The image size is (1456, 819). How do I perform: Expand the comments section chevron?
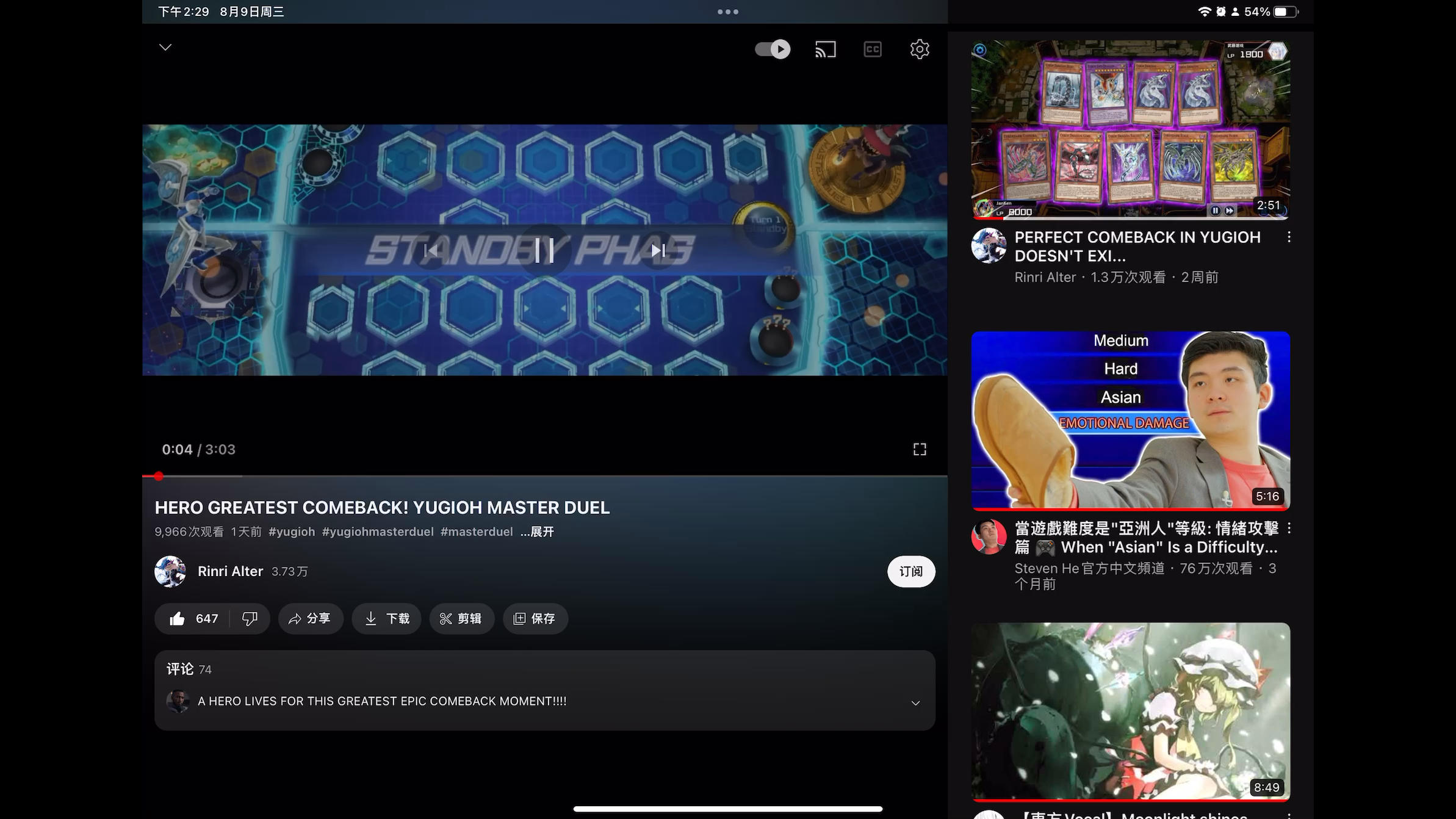pyautogui.click(x=915, y=703)
